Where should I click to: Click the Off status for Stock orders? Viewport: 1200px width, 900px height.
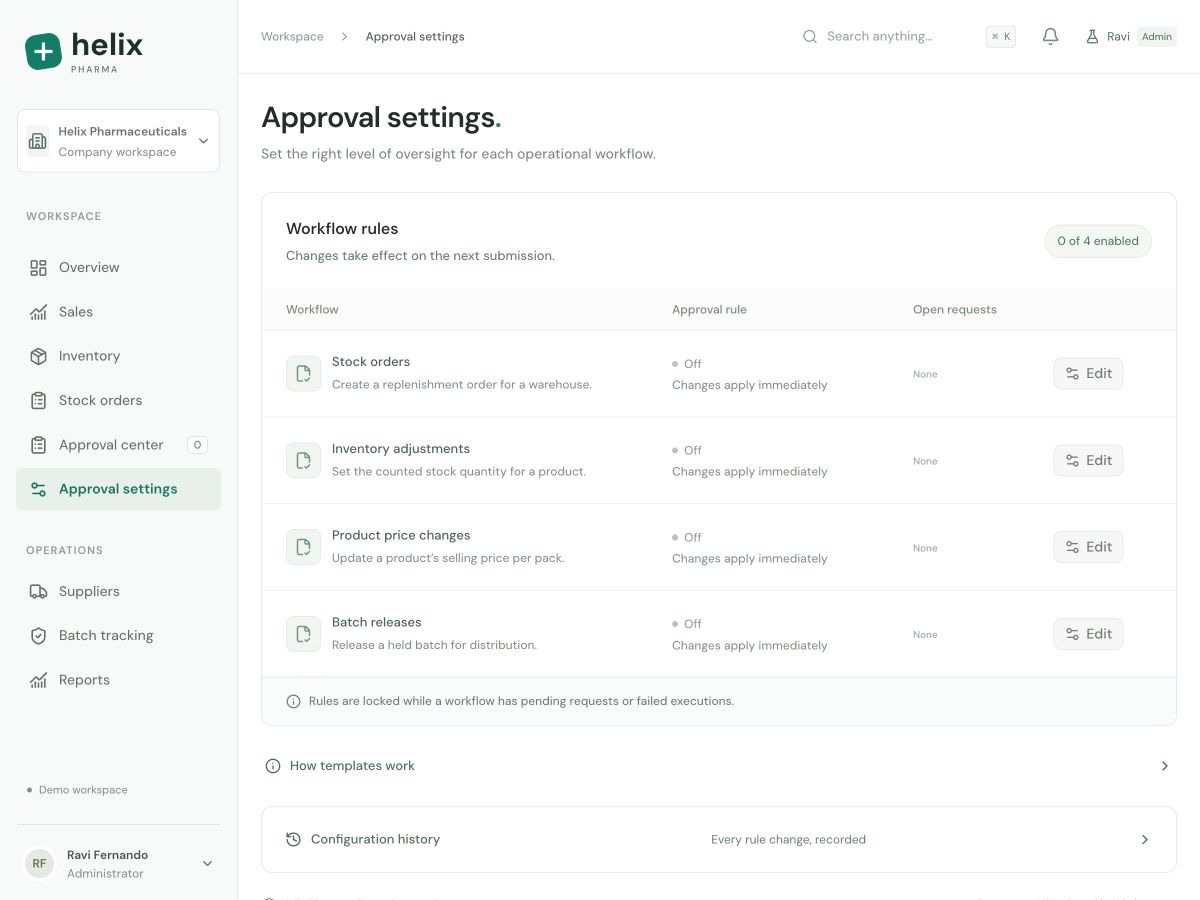pos(687,364)
